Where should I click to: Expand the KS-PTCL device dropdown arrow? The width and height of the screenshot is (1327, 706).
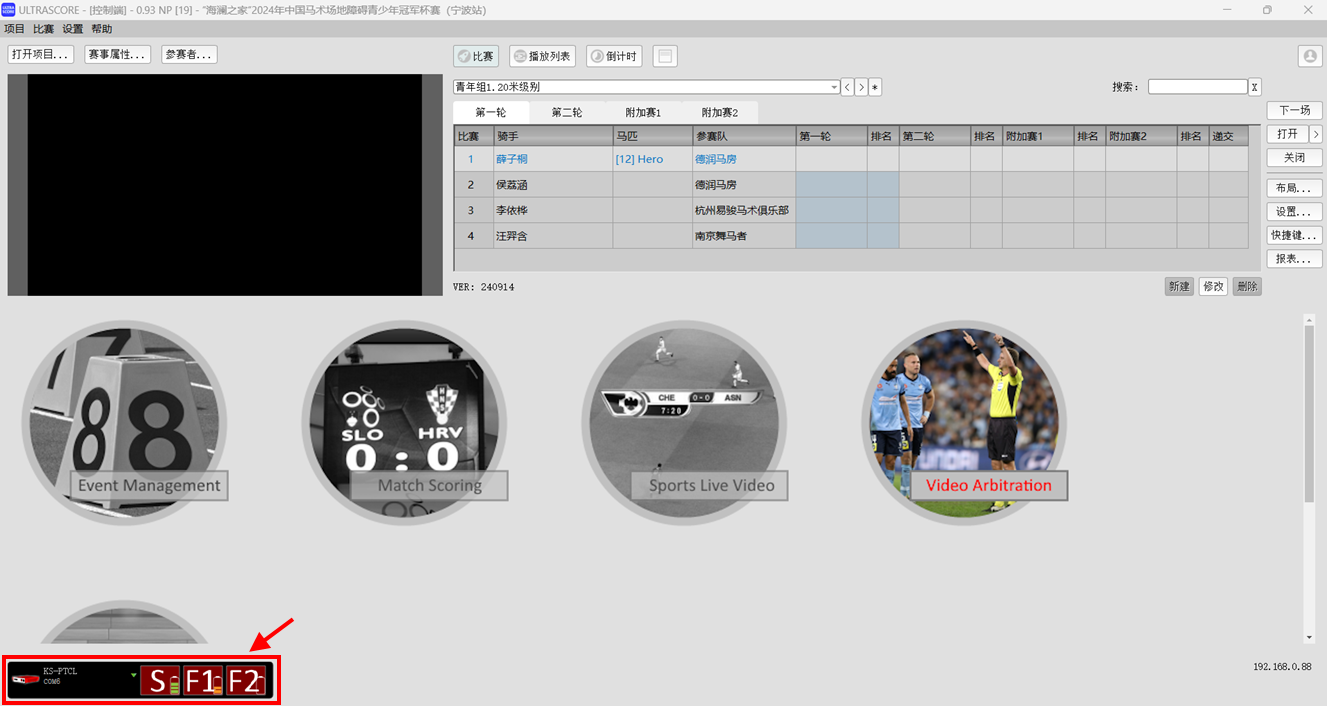point(133,675)
